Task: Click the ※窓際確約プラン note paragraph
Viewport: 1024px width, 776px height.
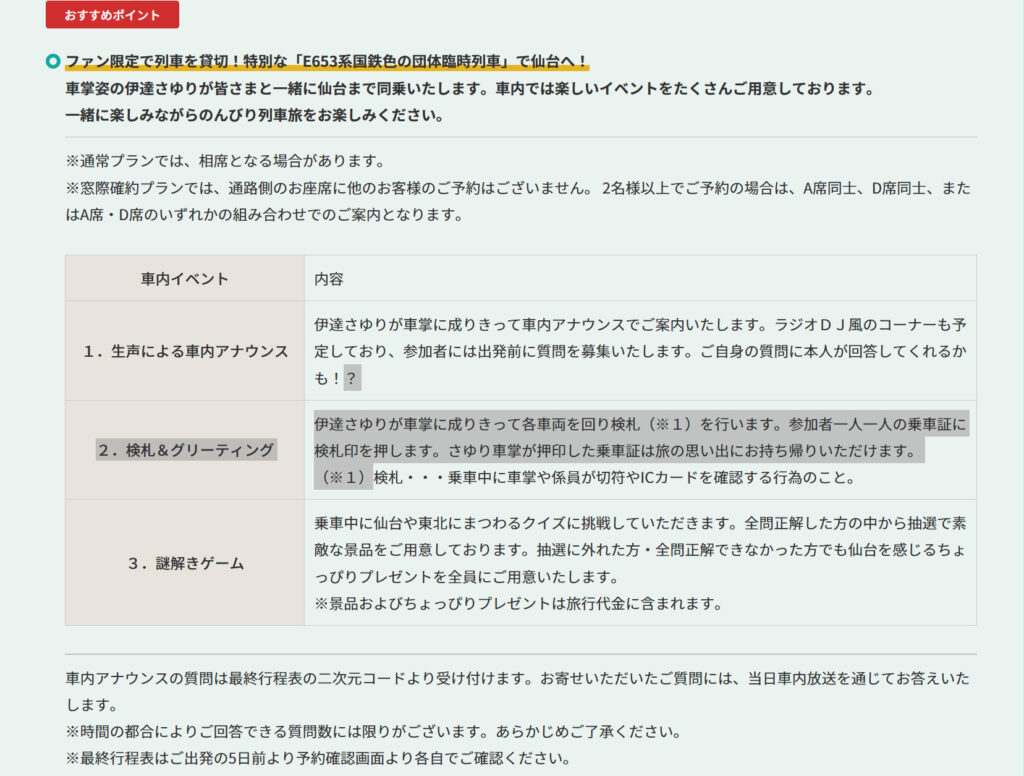Action: point(517,201)
